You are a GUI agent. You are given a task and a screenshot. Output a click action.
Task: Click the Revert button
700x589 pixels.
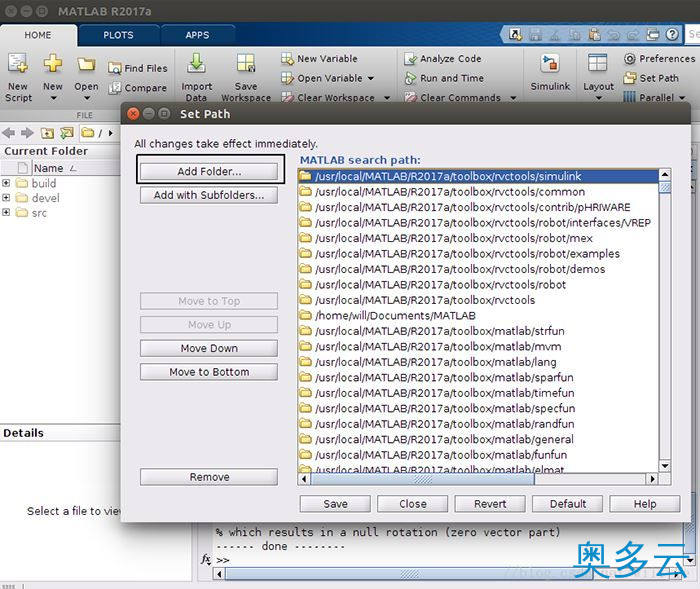(x=490, y=504)
